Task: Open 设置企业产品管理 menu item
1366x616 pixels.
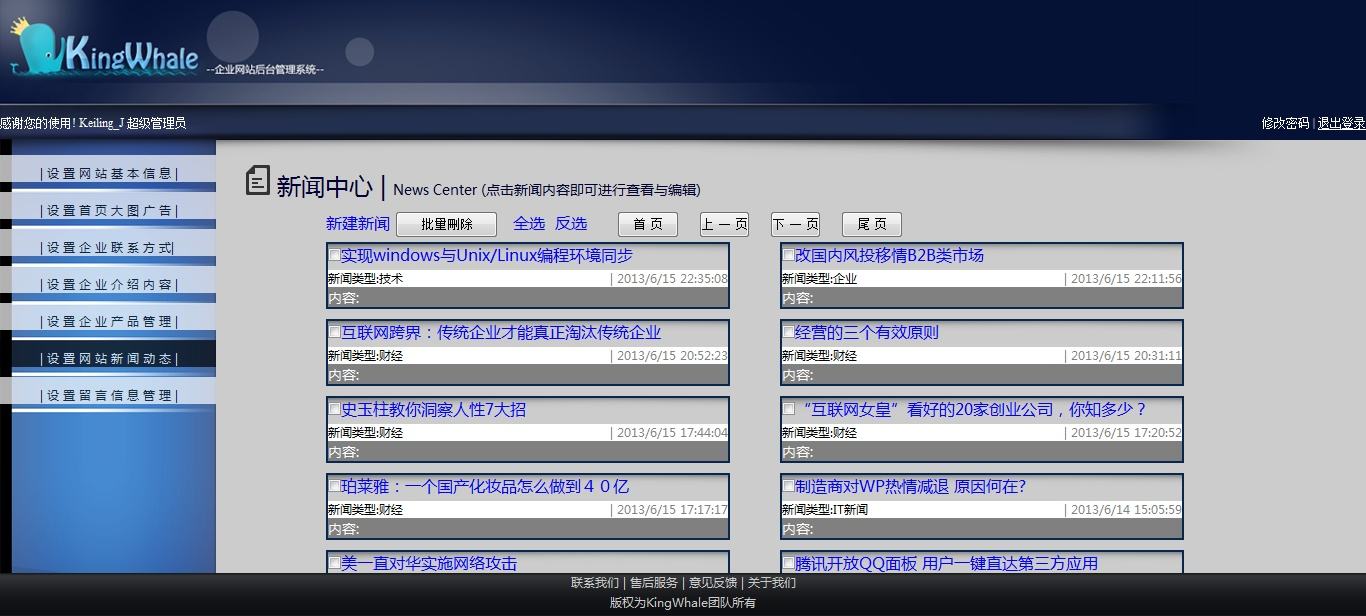Action: (x=109, y=321)
